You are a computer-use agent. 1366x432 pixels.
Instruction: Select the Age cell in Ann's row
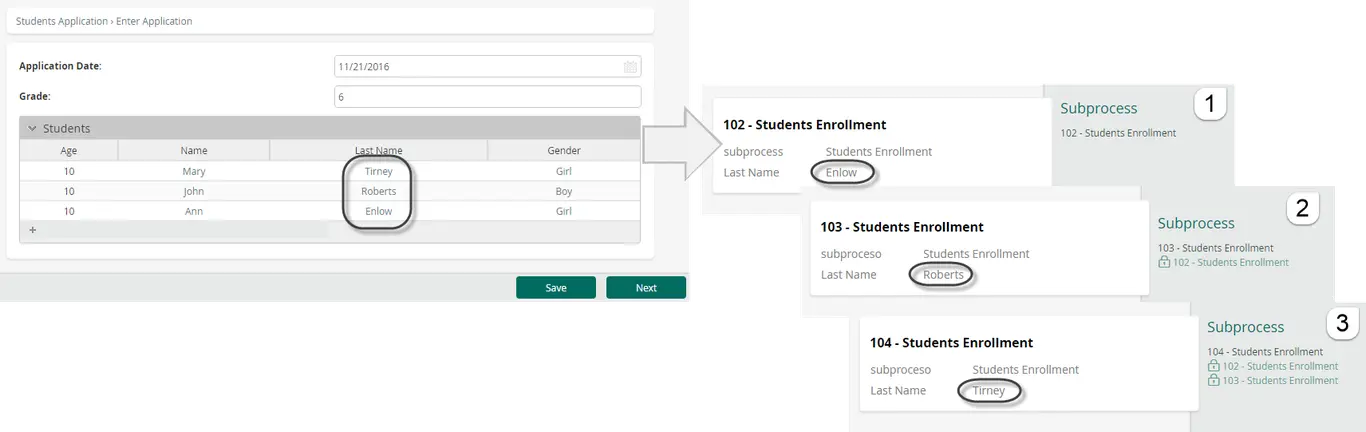69,211
